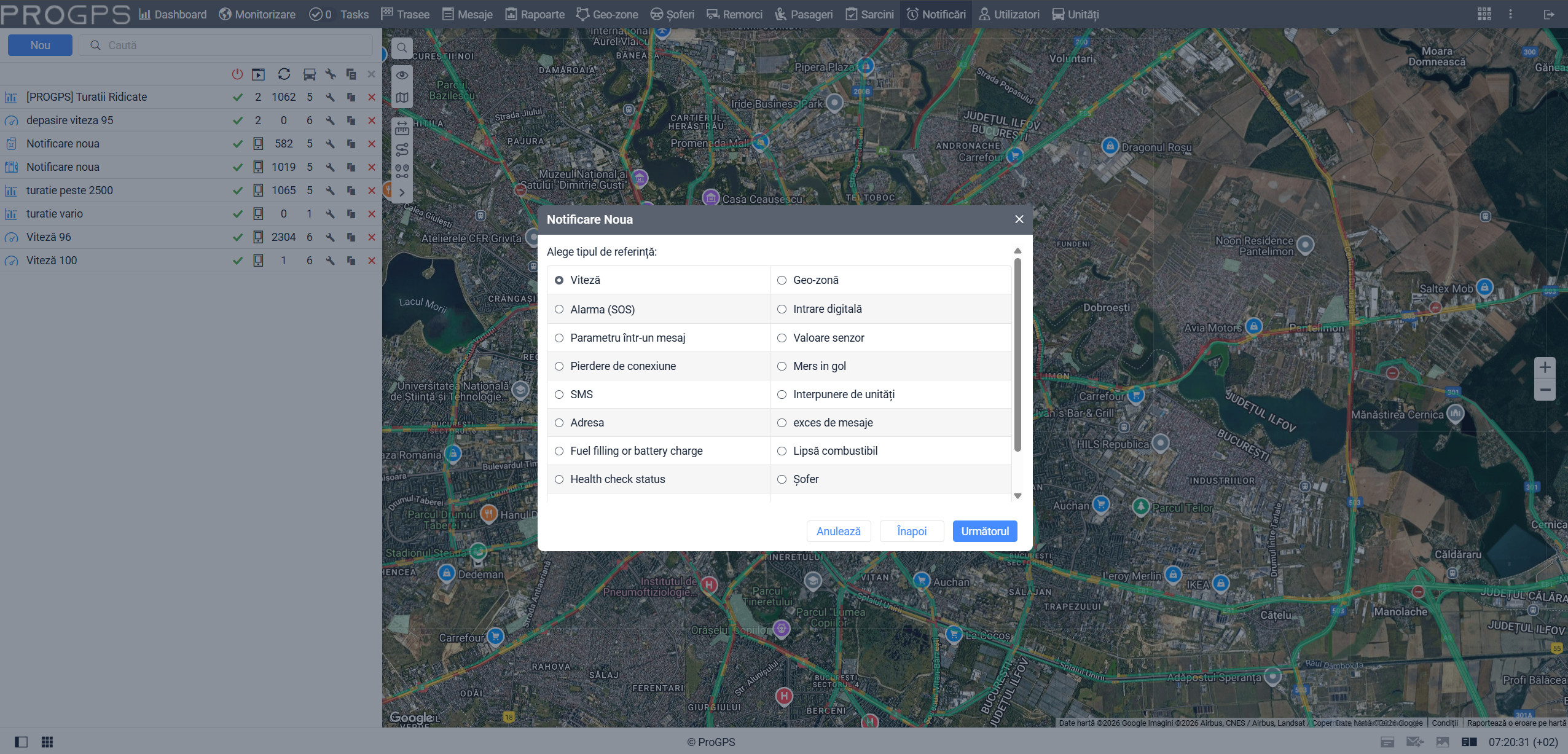Expand the map toolbar chevron arrow
The height and width of the screenshot is (754, 1568).
point(402,192)
